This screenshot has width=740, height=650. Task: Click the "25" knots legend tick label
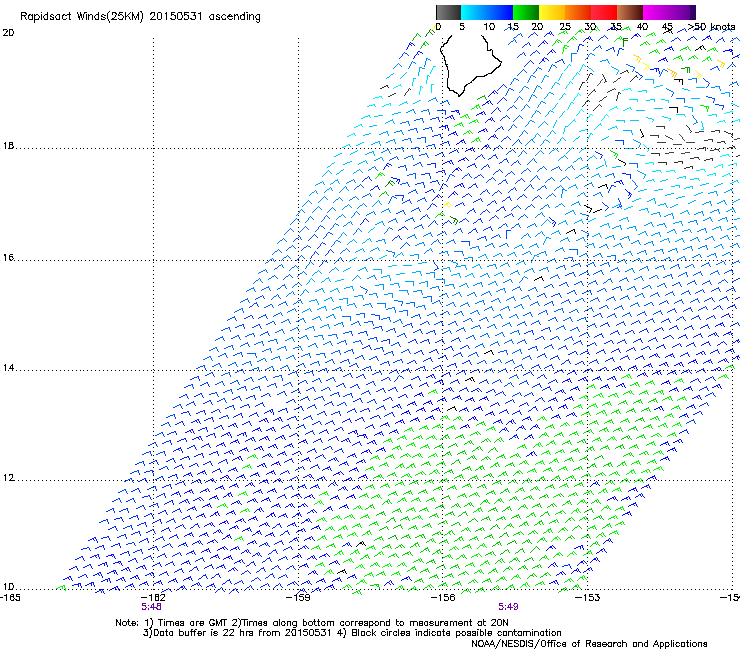click(565, 27)
